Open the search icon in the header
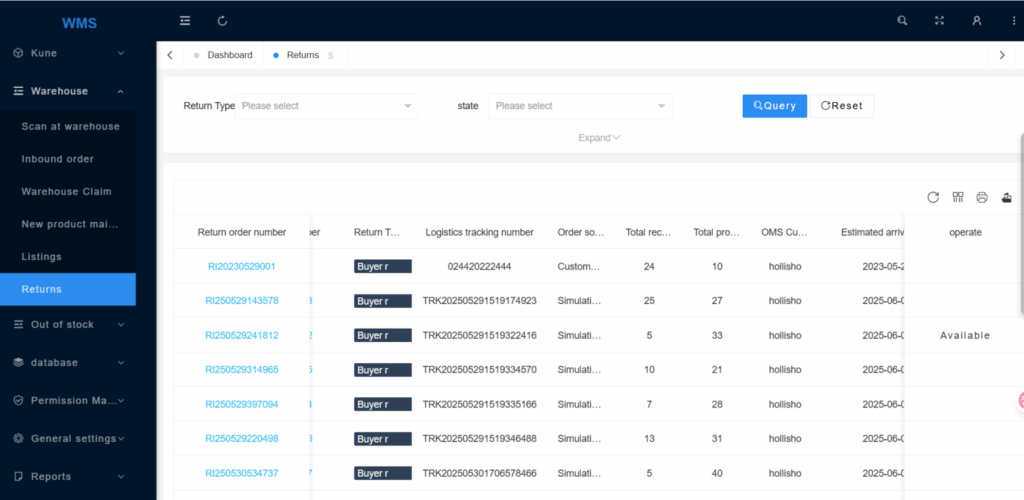Viewport: 1024px width, 500px height. click(902, 20)
